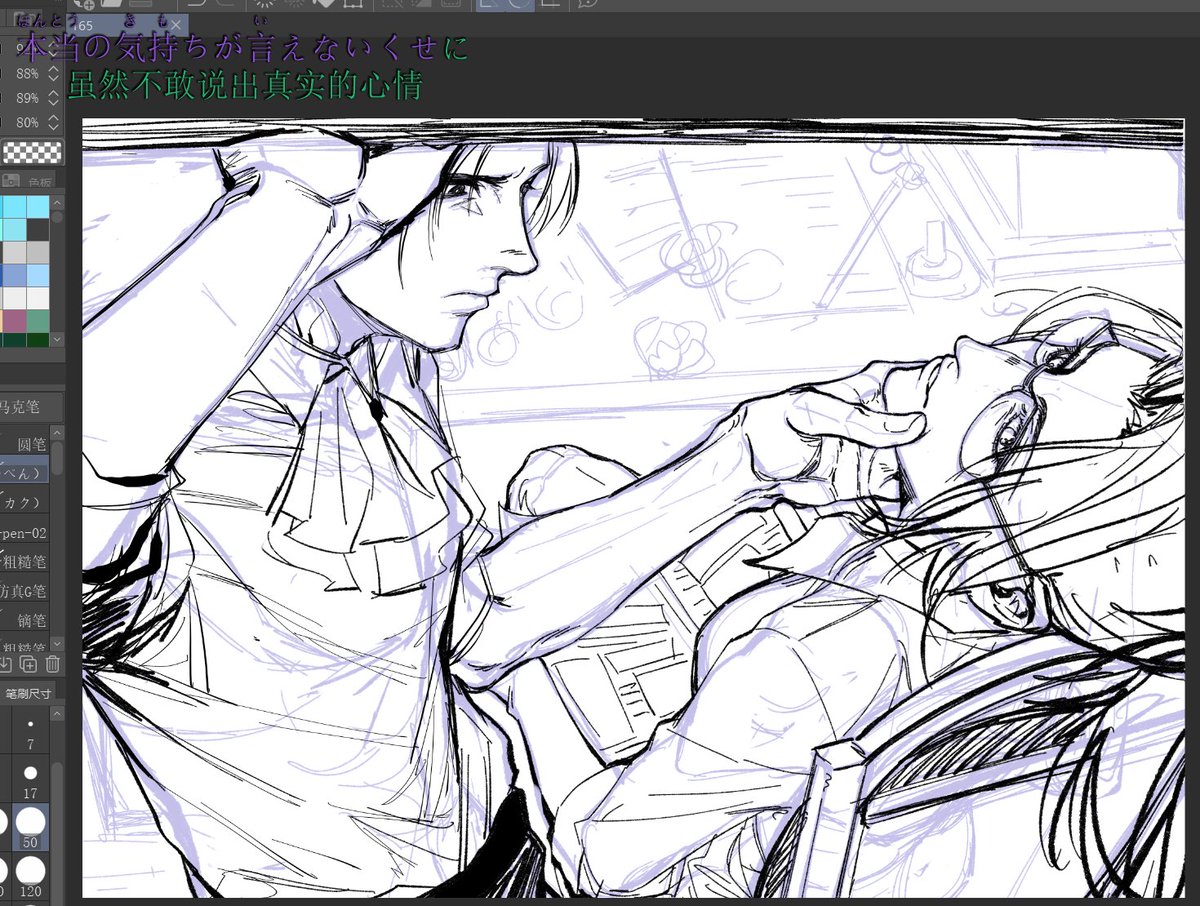Pick the medium blue swatch in color set
Viewport: 1200px width, 906px height.
pyautogui.click(x=15, y=275)
